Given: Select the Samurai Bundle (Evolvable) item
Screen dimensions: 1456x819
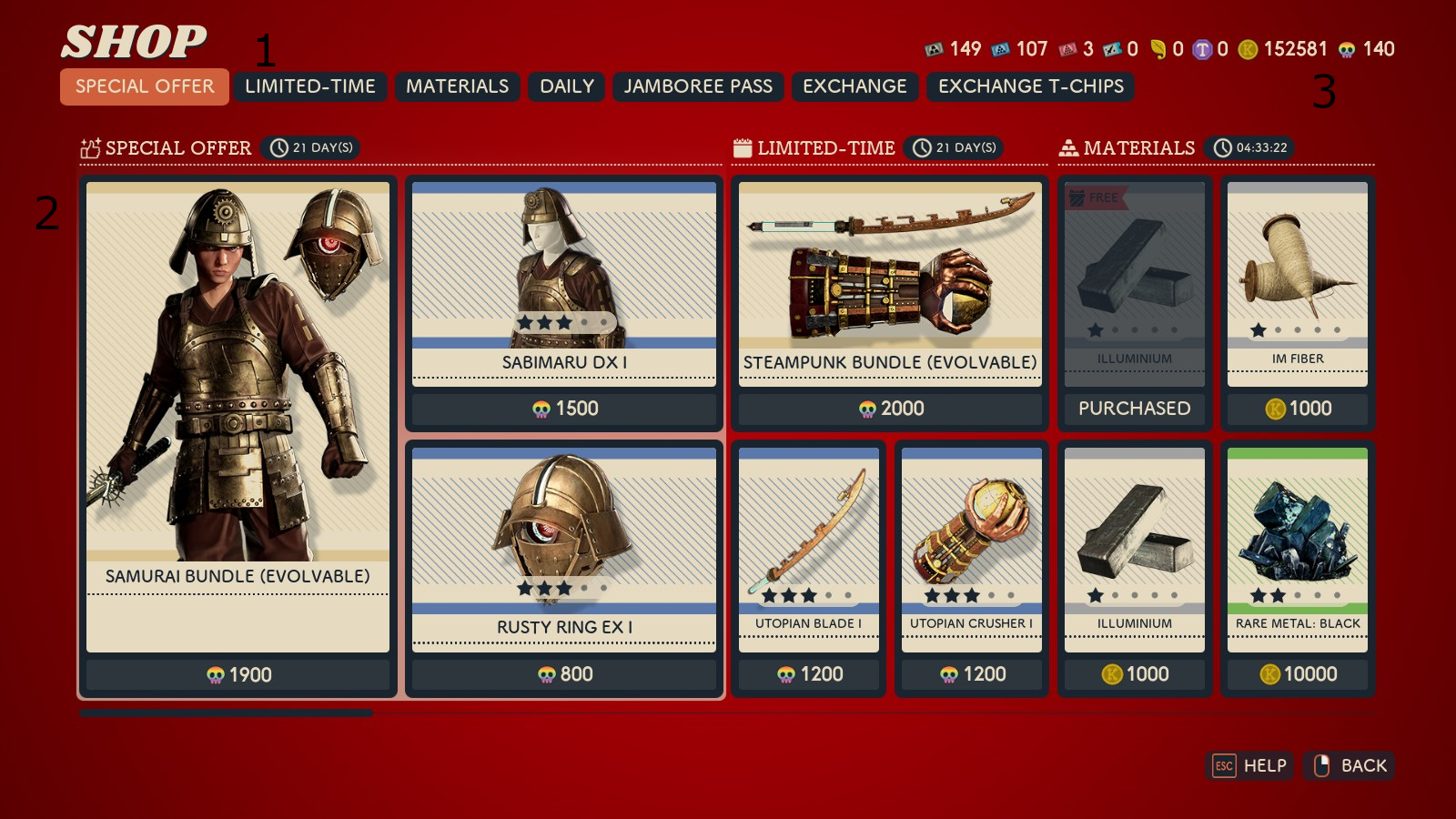Looking at the screenshot, I should [238, 437].
